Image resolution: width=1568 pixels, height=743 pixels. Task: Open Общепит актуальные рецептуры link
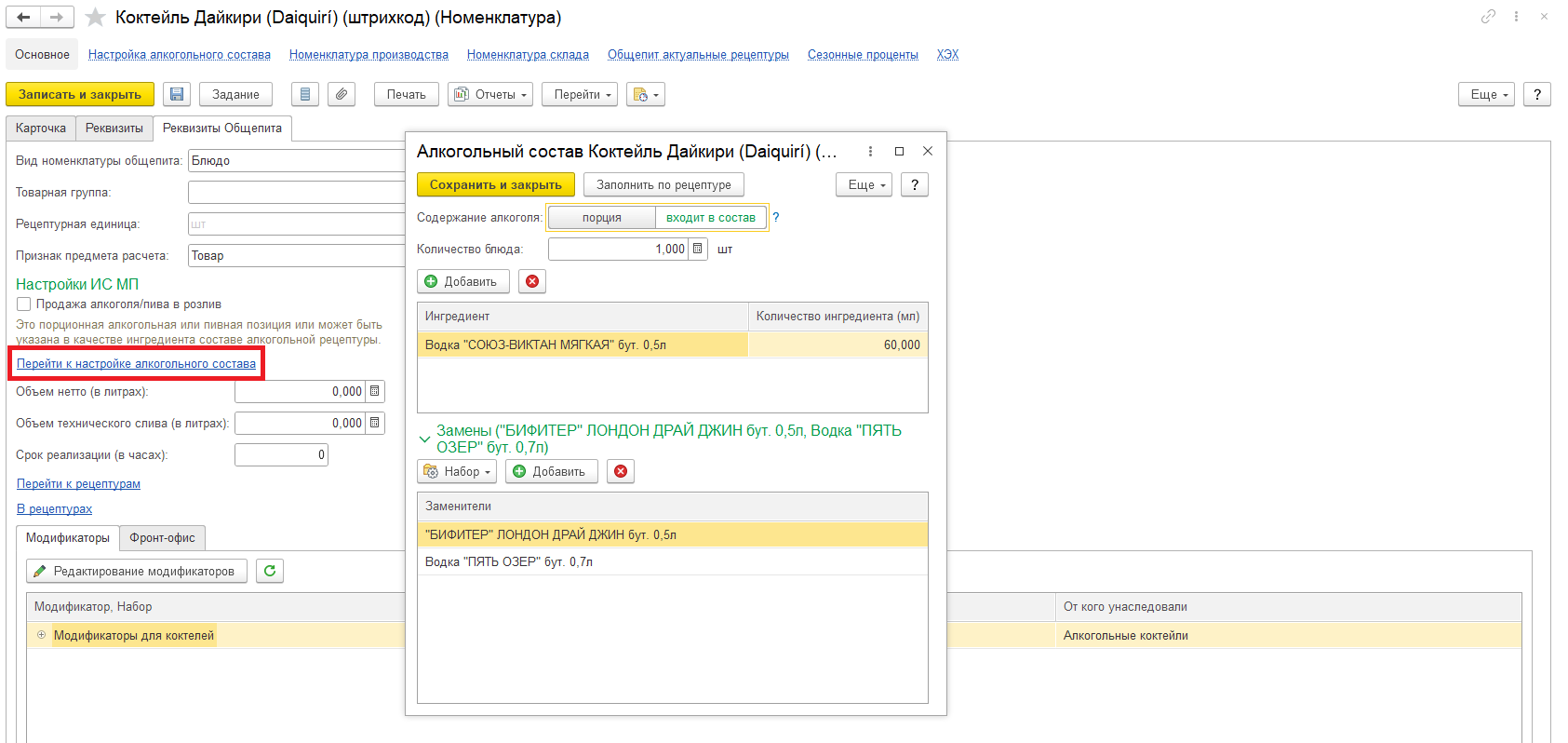[698, 54]
